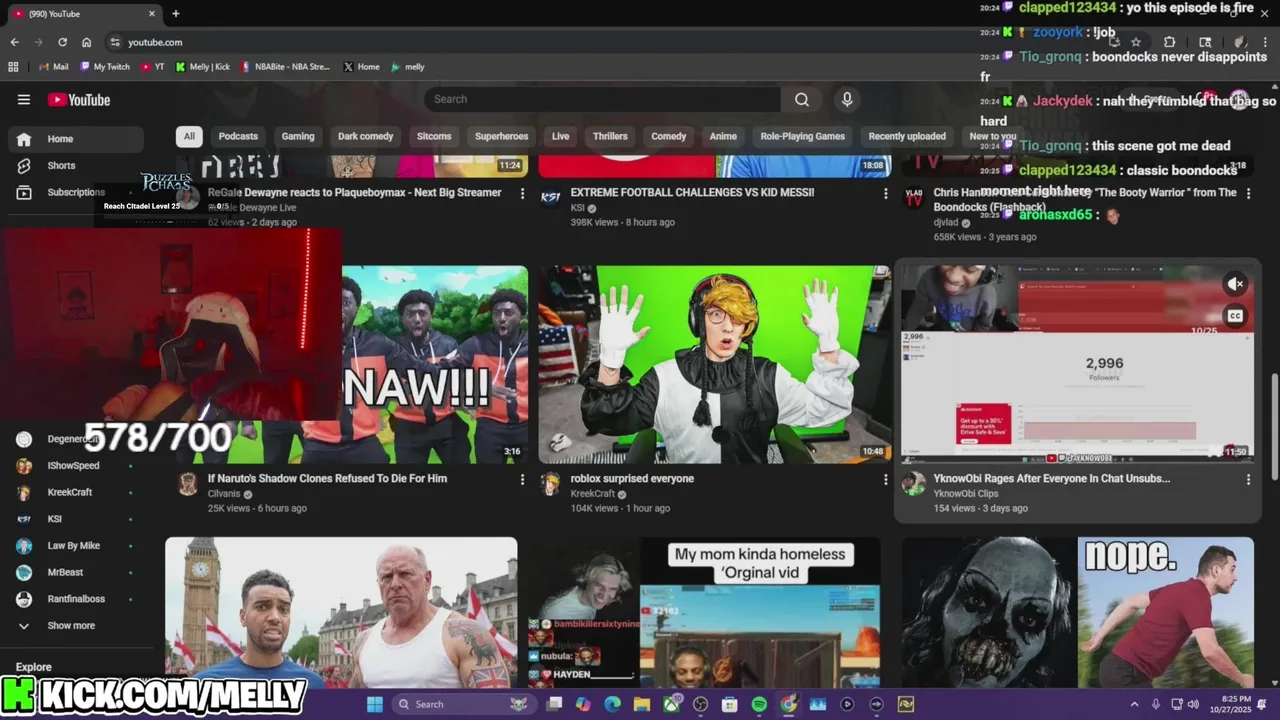1280x720 pixels.
Task: Open Rantfinalboss subscription in sidebar
Action: pyautogui.click(x=76, y=599)
